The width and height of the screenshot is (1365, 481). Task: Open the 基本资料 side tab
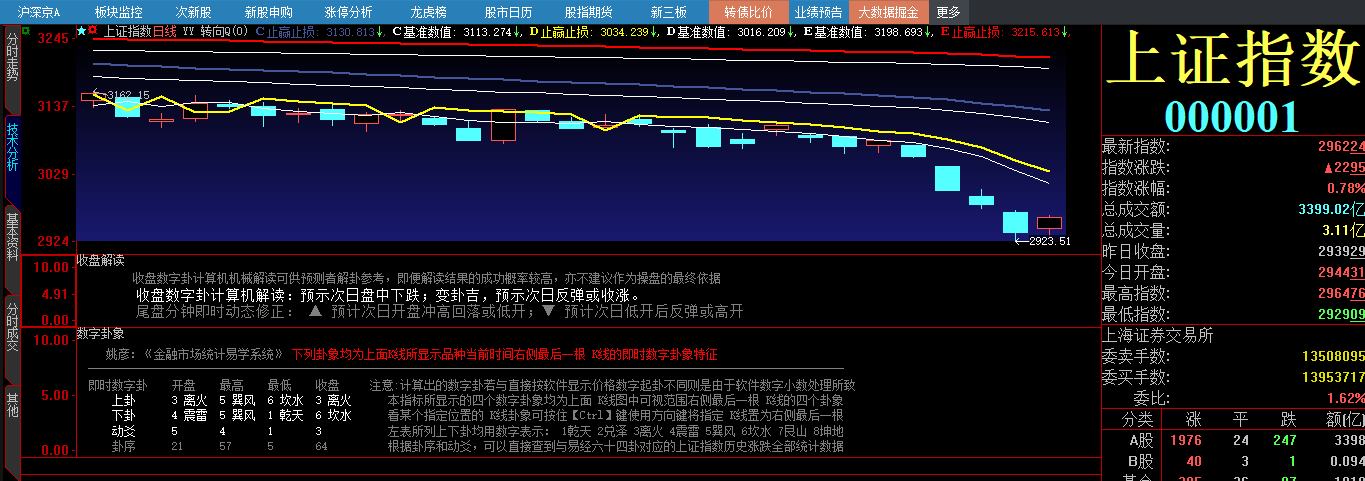click(12, 237)
